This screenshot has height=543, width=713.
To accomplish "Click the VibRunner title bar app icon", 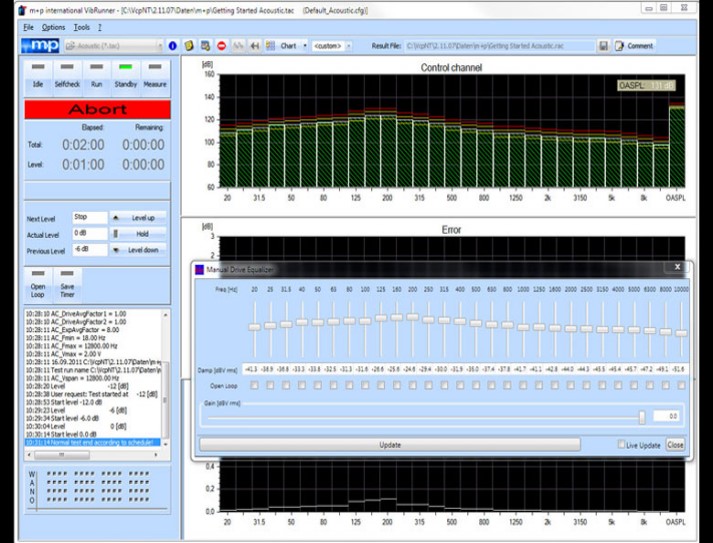I will coord(23,10).
